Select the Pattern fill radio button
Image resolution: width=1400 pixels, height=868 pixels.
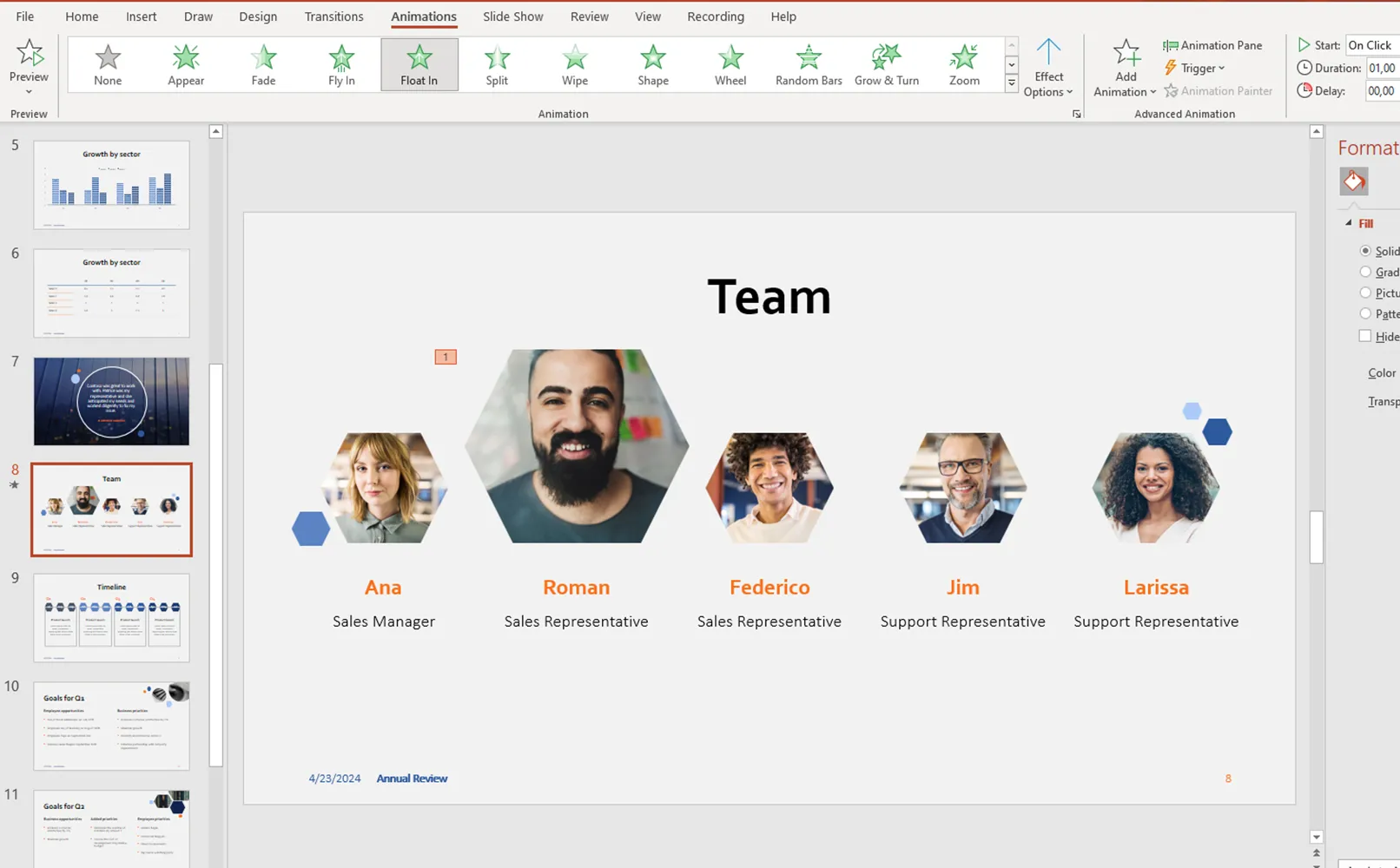[x=1365, y=313]
